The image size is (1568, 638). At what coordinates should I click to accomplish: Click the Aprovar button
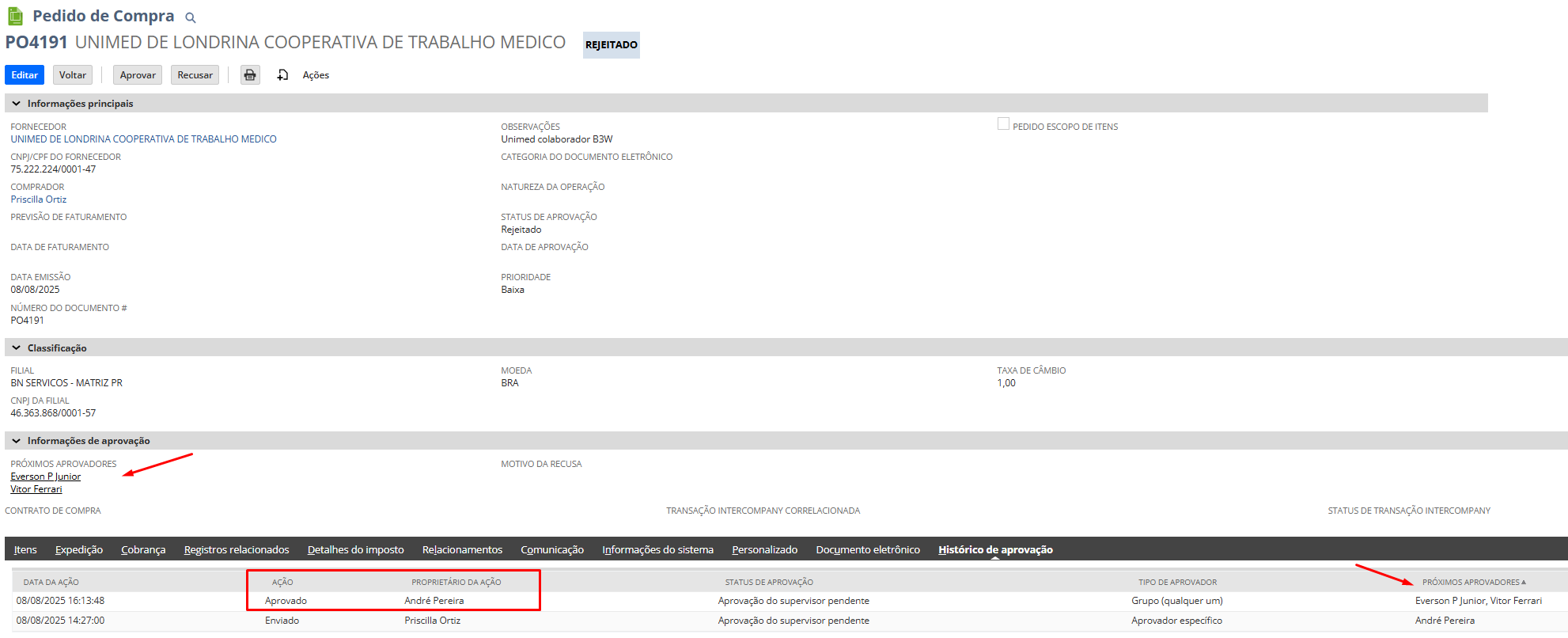pos(138,75)
